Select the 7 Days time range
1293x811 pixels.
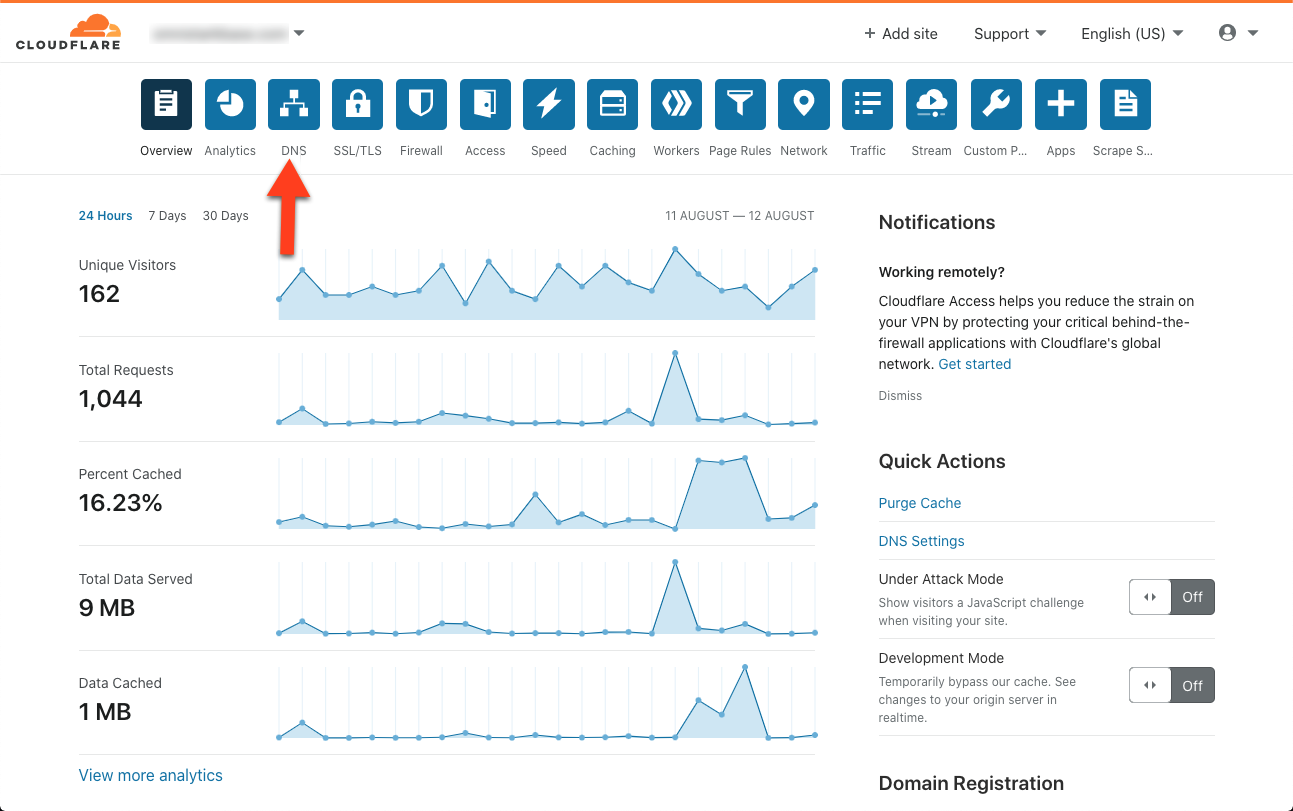(167, 216)
